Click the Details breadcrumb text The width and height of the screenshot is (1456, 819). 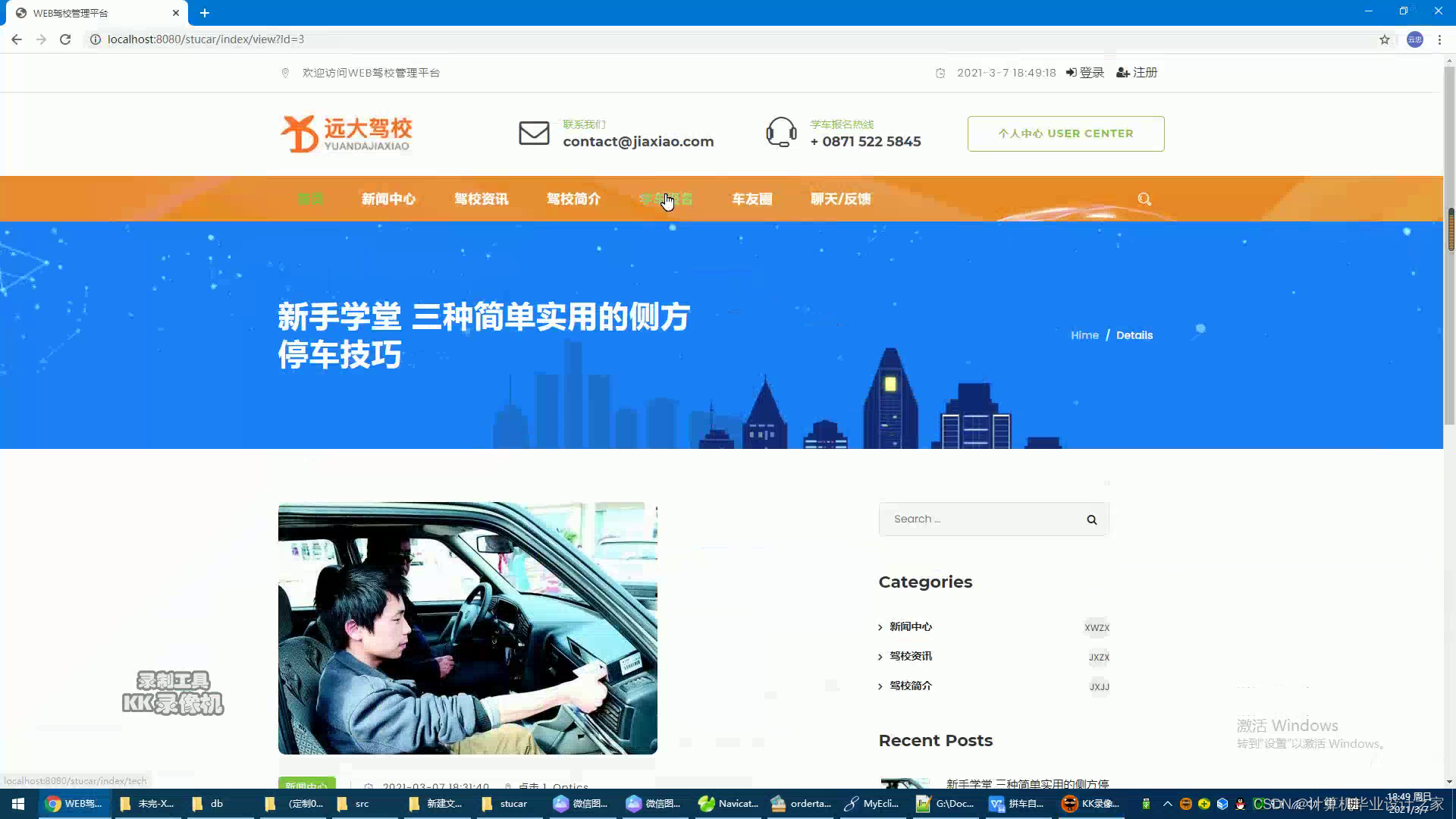(x=1134, y=335)
